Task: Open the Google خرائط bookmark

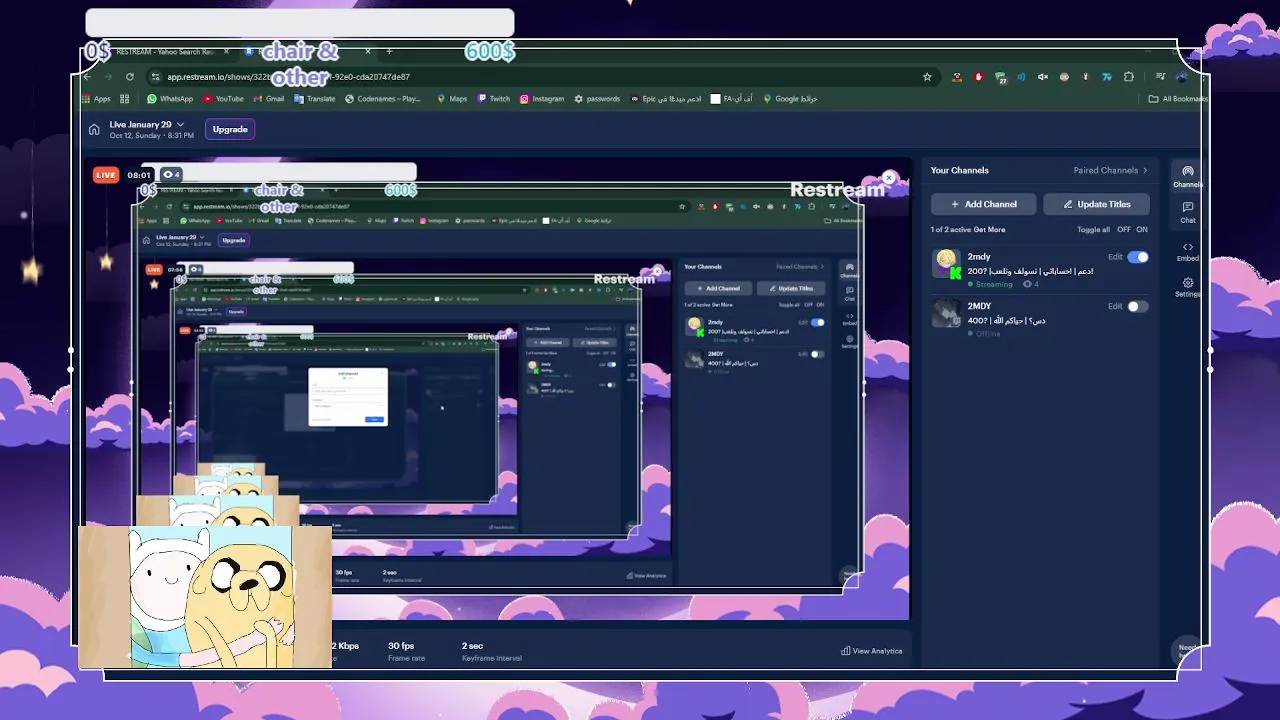Action: tap(790, 99)
